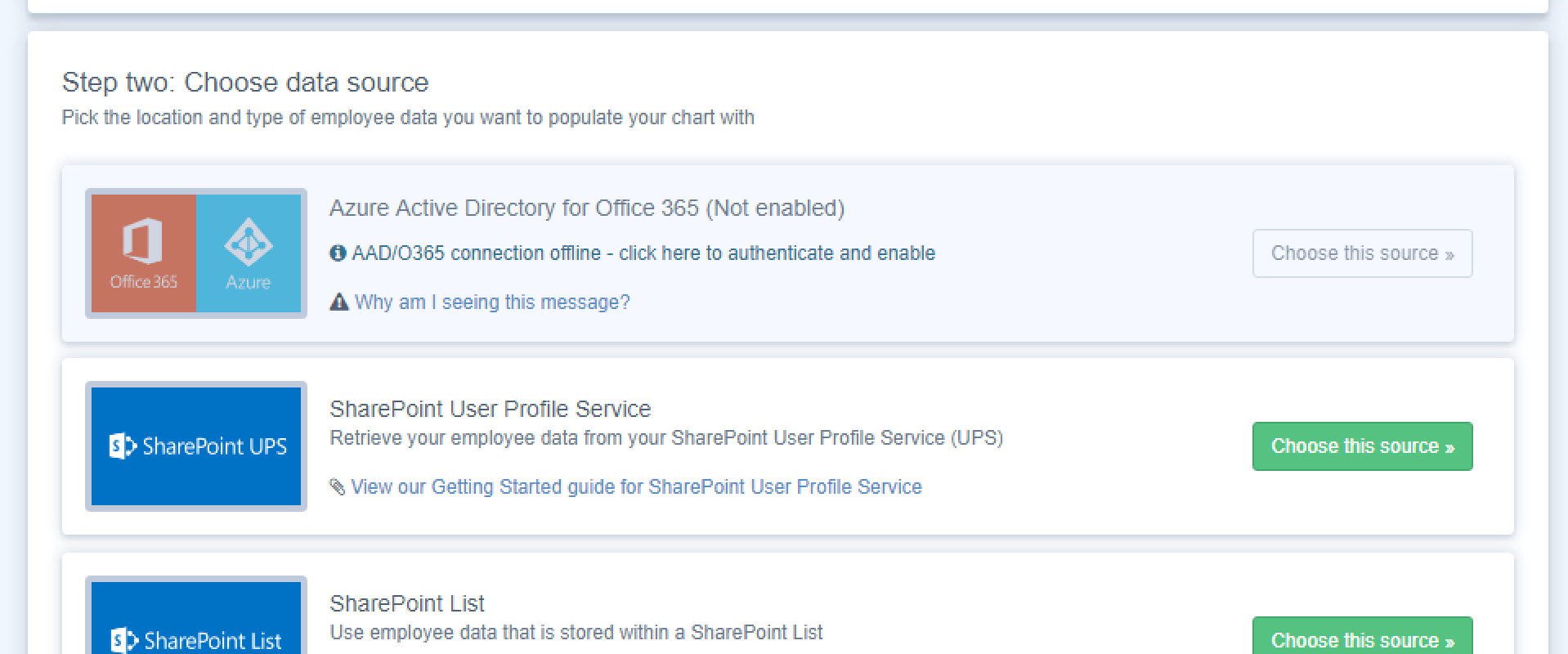Click 'Step two: Choose data source' heading
This screenshot has height=654, width=1568.
click(x=245, y=83)
